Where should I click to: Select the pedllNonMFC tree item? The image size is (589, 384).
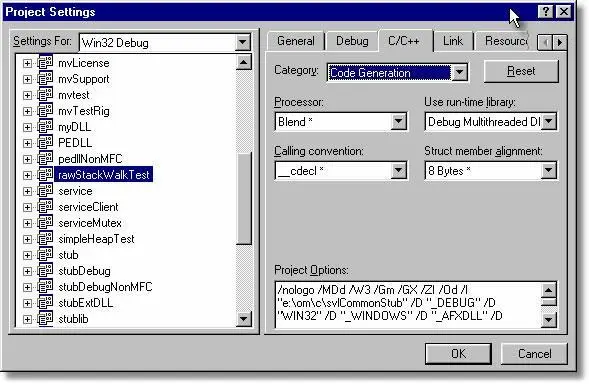(x=90, y=159)
